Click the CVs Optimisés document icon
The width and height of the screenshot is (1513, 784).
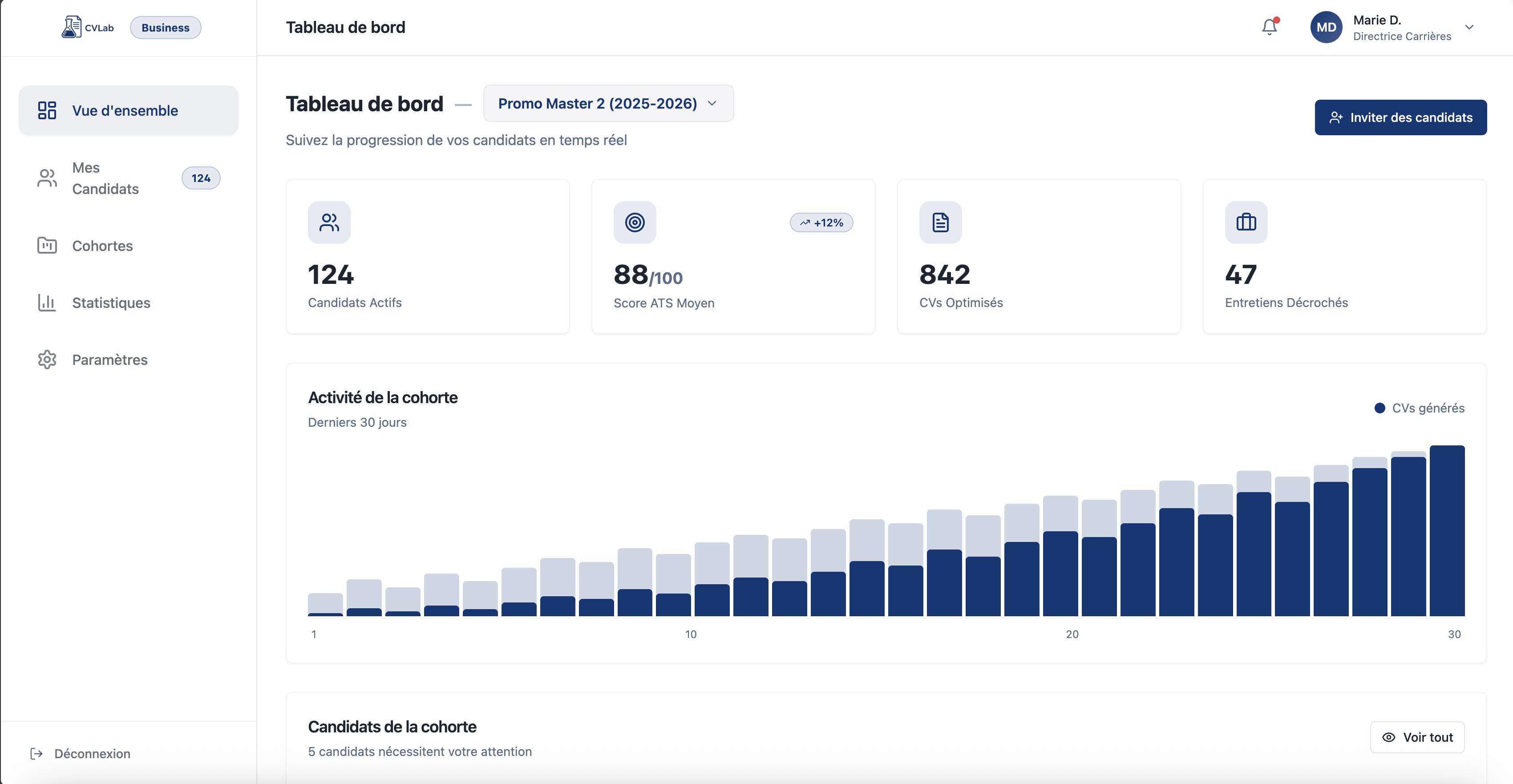[940, 222]
